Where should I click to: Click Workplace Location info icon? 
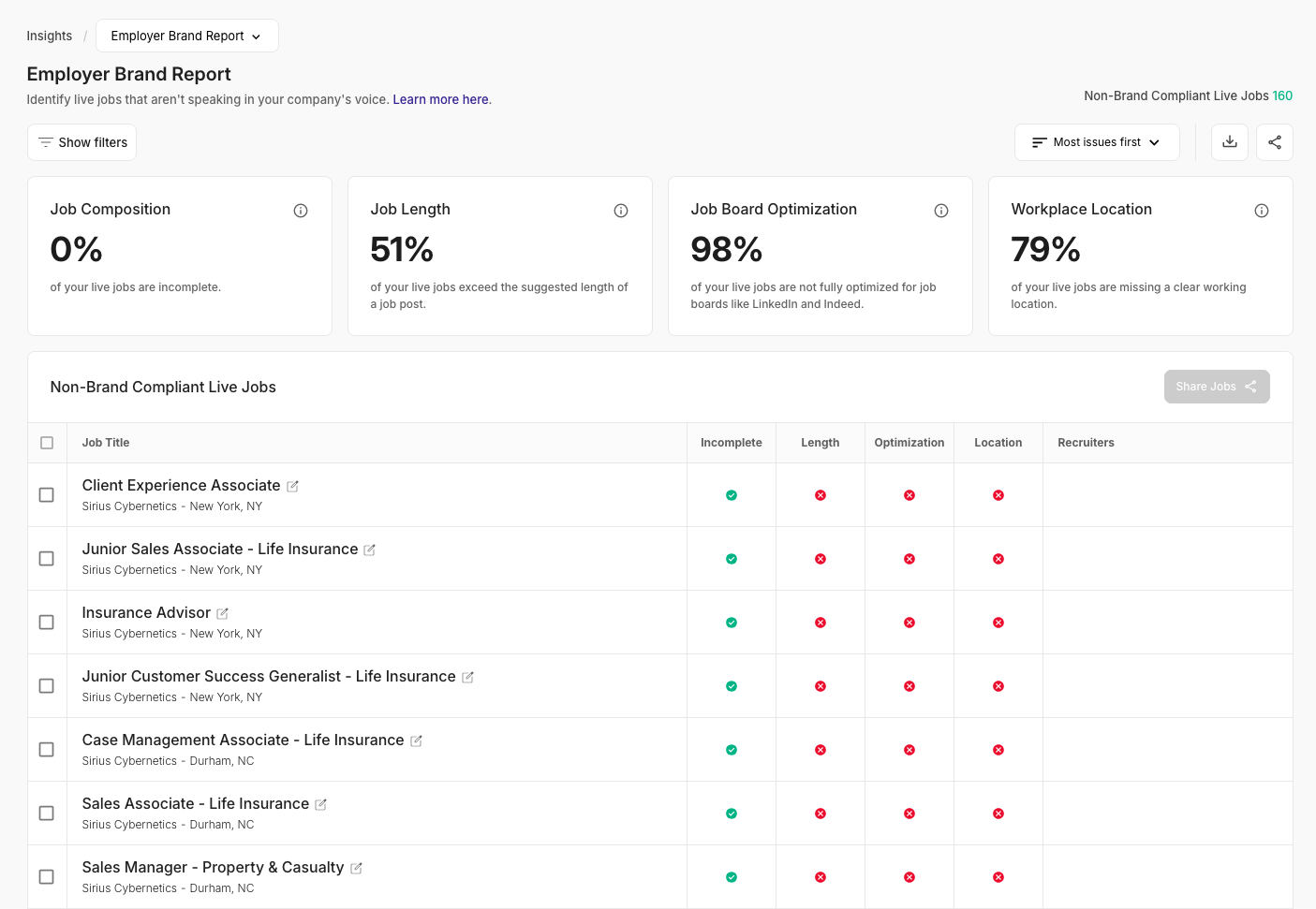(1262, 211)
